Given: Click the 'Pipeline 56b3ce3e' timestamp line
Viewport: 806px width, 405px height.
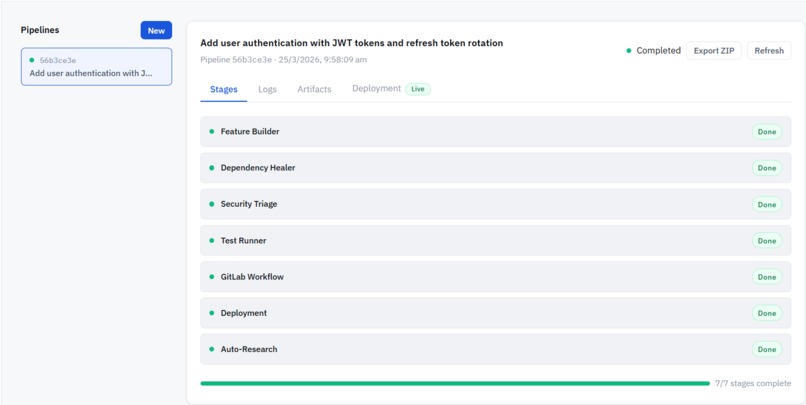Looking at the screenshot, I should click(x=284, y=60).
